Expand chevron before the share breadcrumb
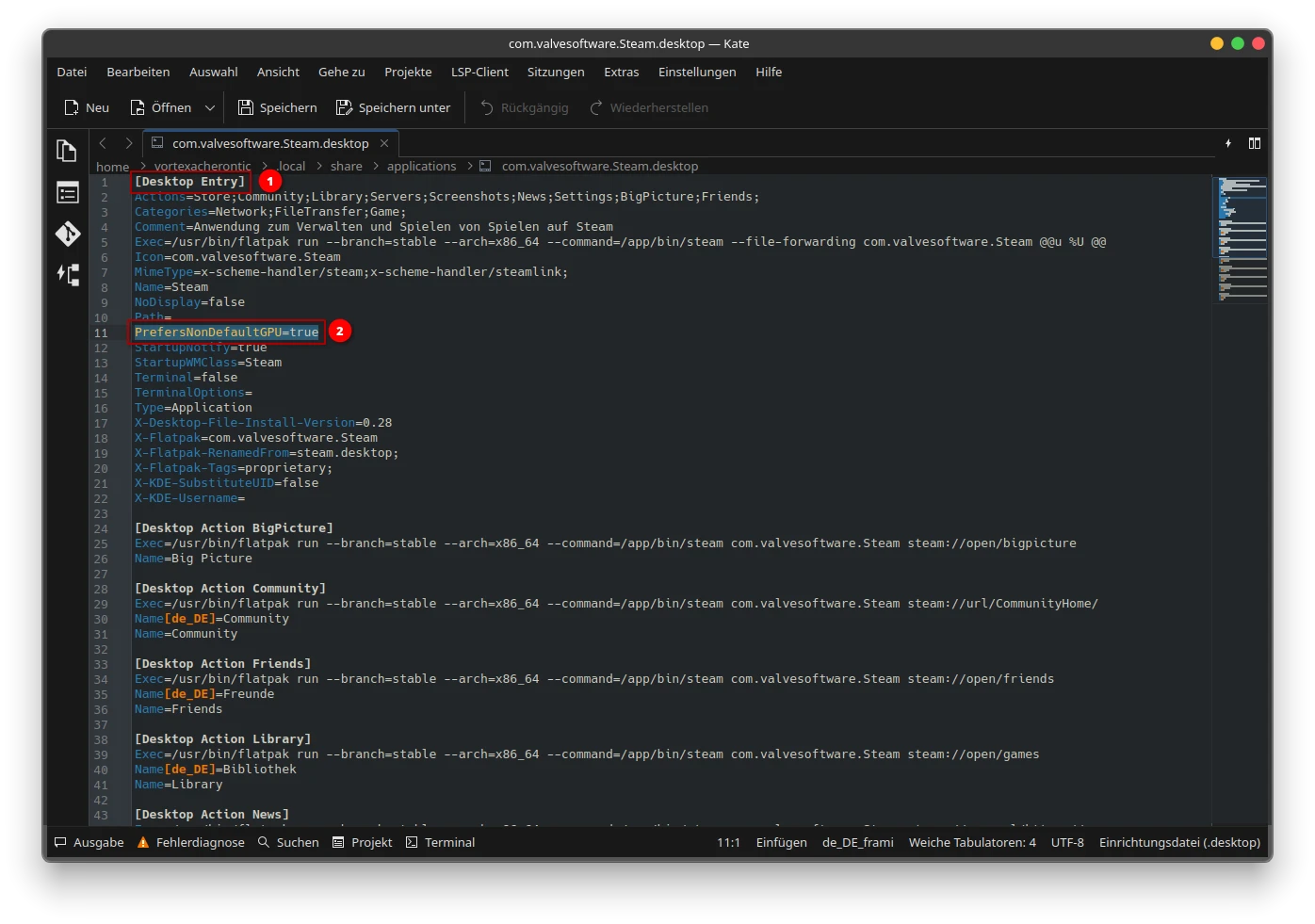 [x=320, y=166]
